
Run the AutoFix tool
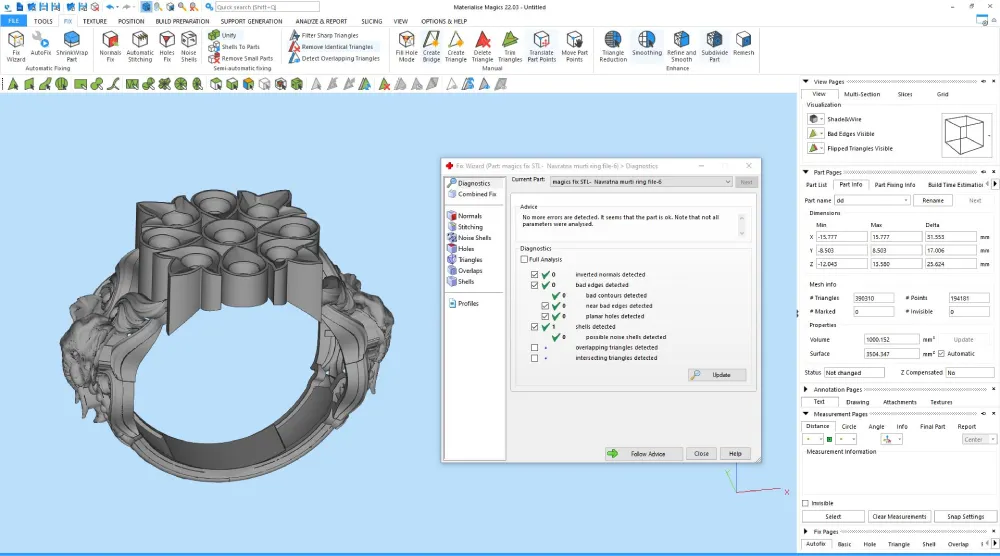tap(41, 43)
